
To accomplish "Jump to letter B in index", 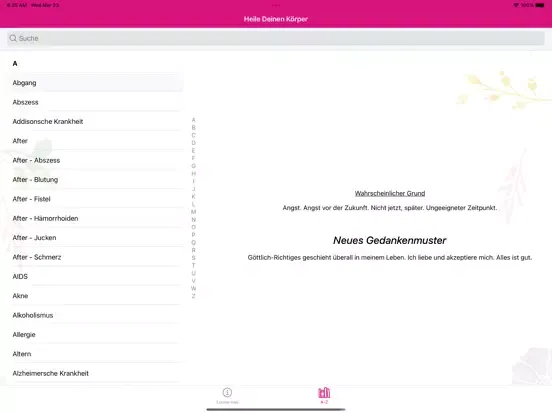I will [x=193, y=127].
